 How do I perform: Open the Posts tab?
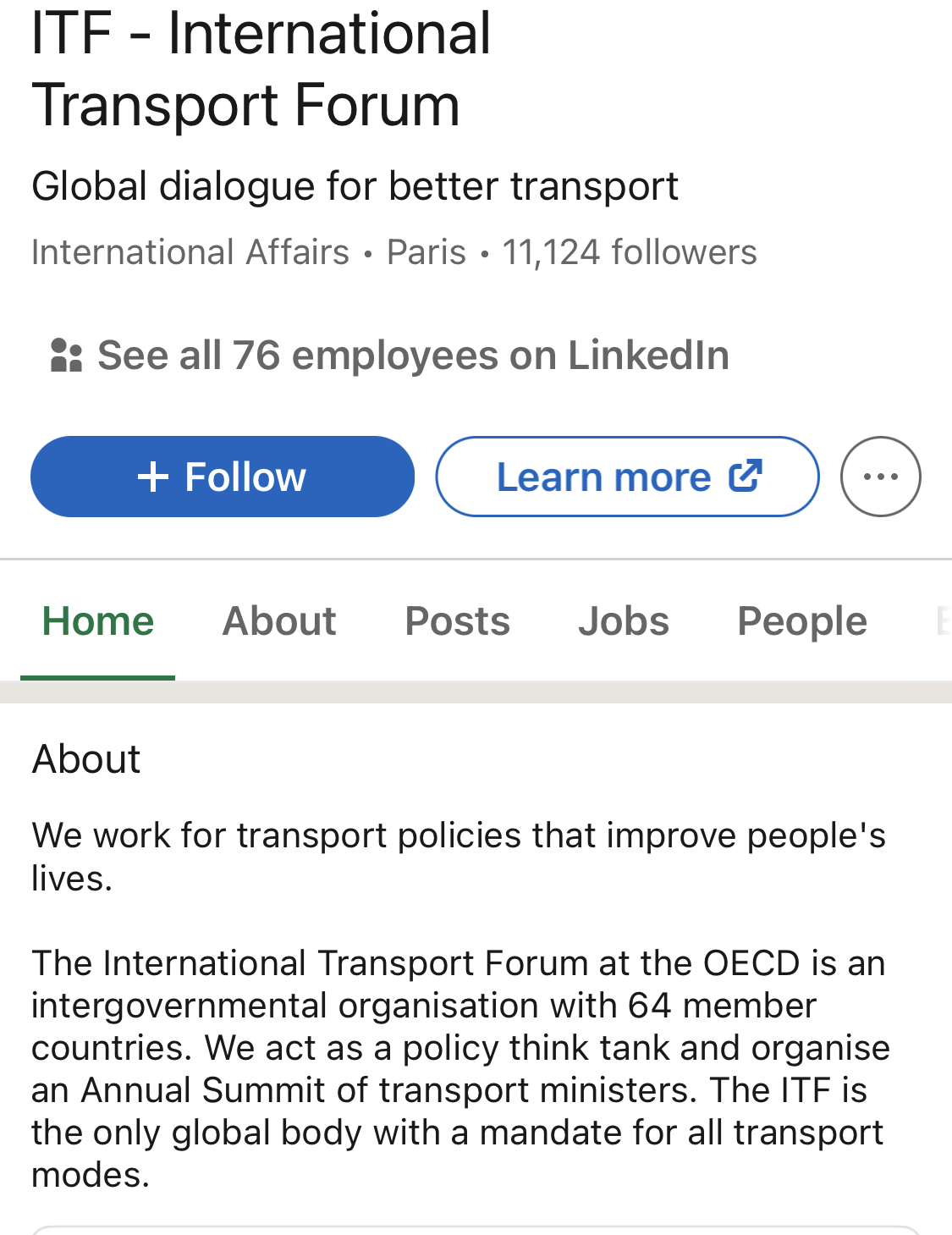(x=457, y=621)
